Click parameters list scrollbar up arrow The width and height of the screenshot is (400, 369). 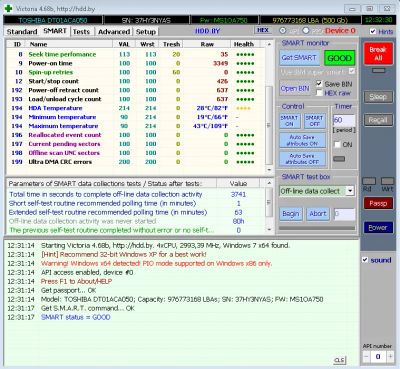(x=269, y=183)
